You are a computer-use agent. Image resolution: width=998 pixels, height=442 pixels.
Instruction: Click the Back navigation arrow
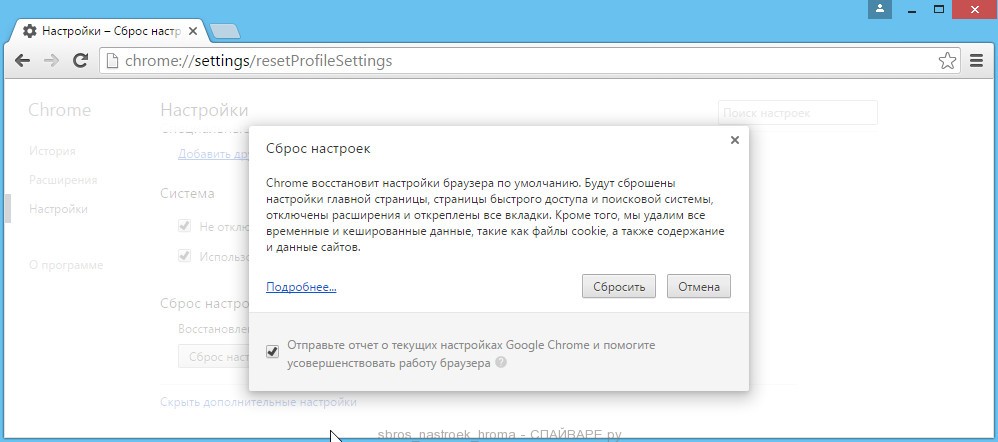pyautogui.click(x=22, y=61)
